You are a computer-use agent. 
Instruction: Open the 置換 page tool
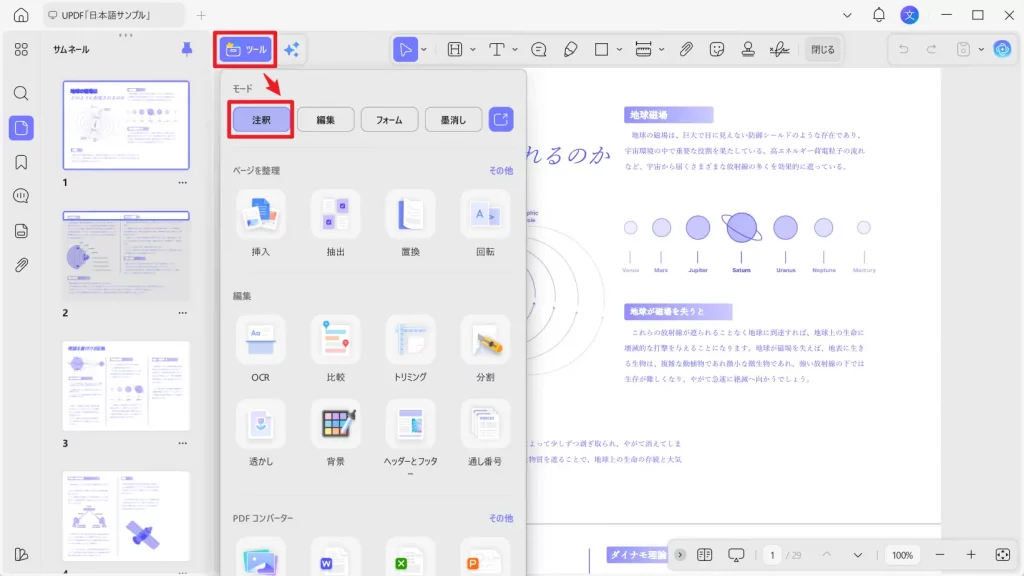(x=410, y=223)
